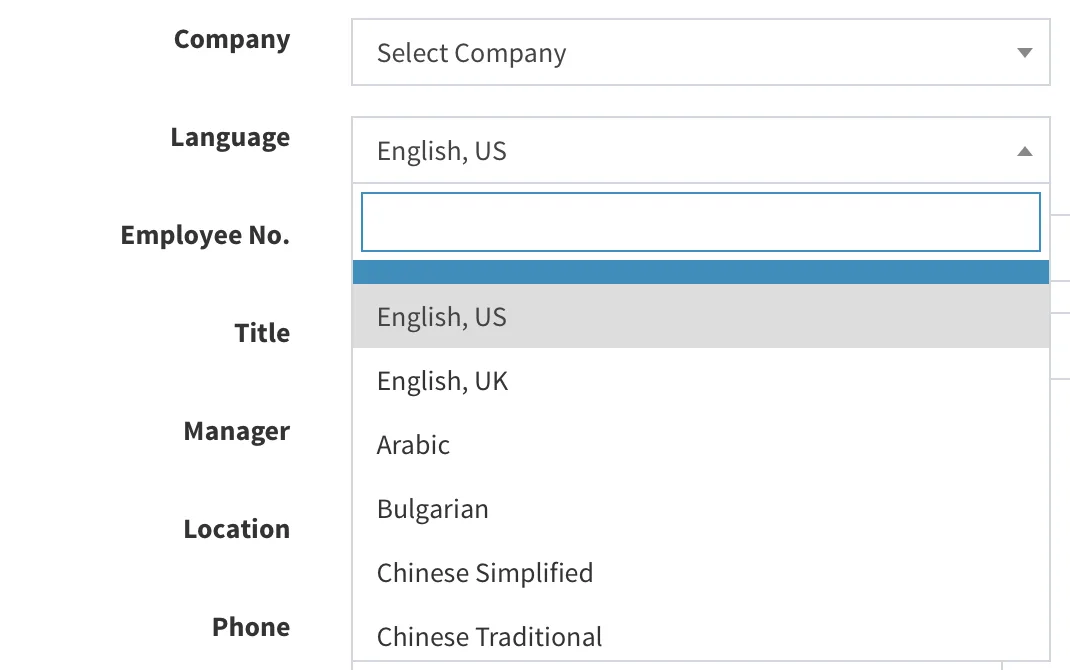Viewport: 1070px width, 670px height.
Task: Click the Employee No. label
Action: click(x=205, y=235)
